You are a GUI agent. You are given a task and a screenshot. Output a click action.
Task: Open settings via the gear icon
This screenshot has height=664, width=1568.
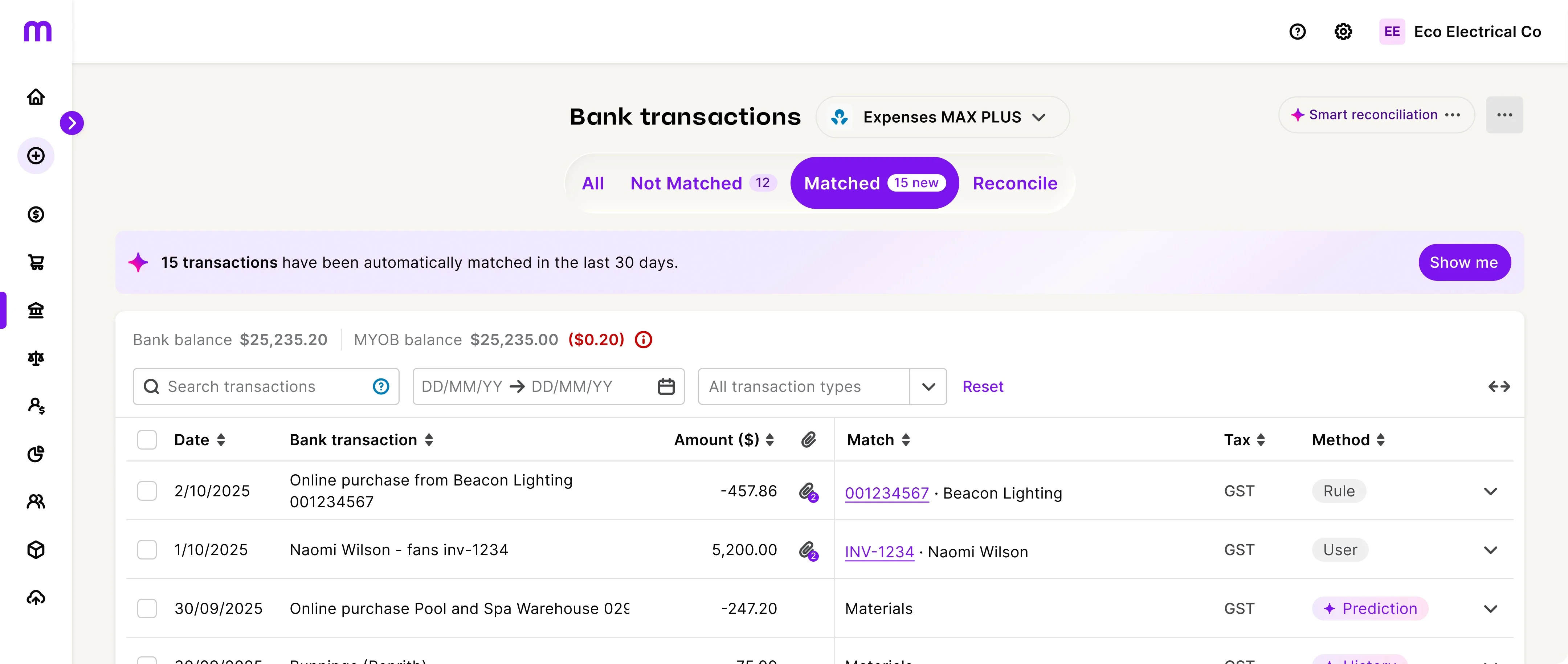(1343, 31)
